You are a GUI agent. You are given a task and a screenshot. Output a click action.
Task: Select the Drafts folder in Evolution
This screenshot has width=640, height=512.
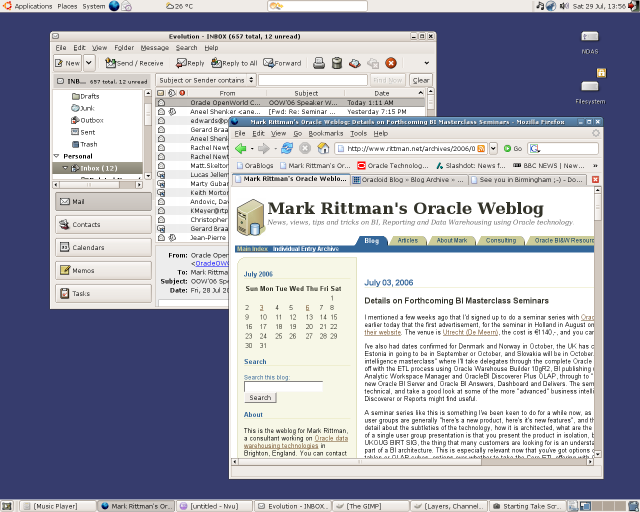click(x=86, y=96)
